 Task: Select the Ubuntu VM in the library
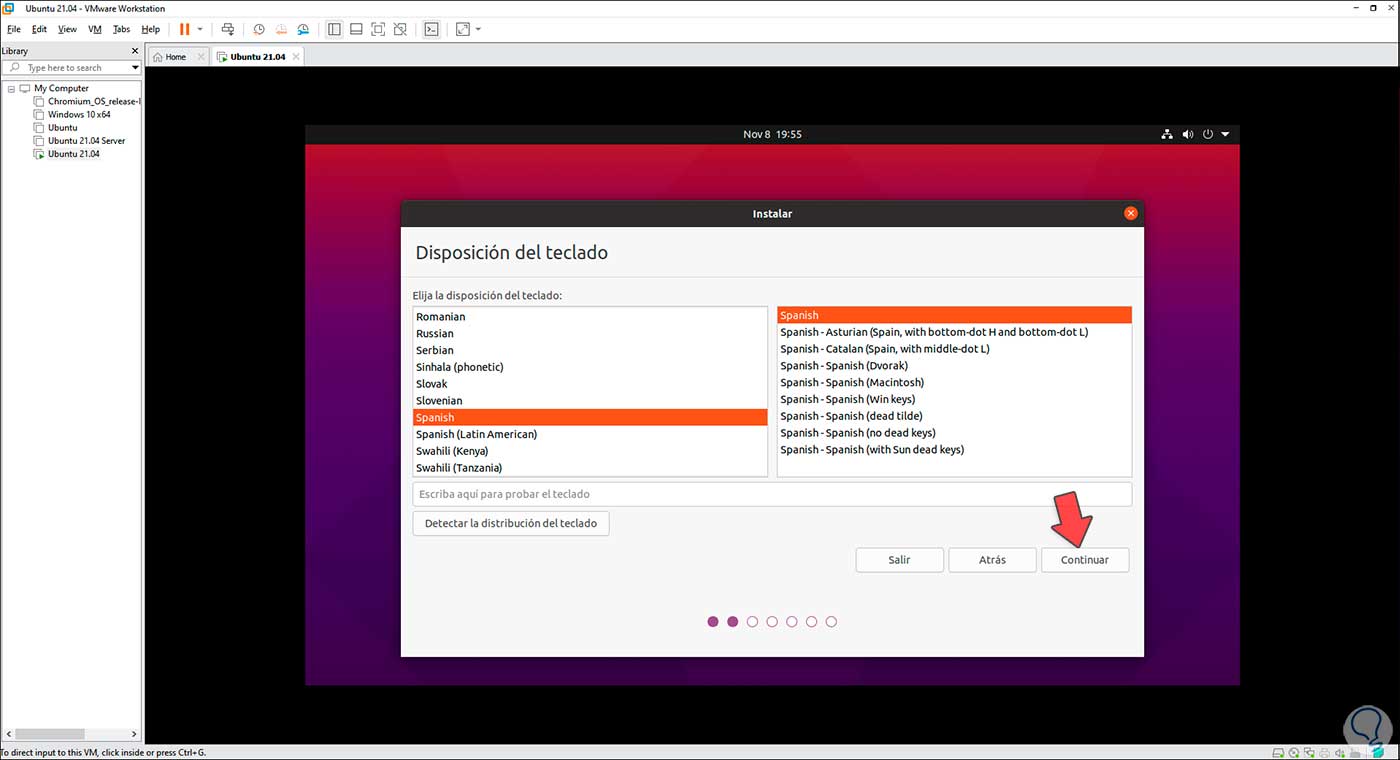point(62,127)
